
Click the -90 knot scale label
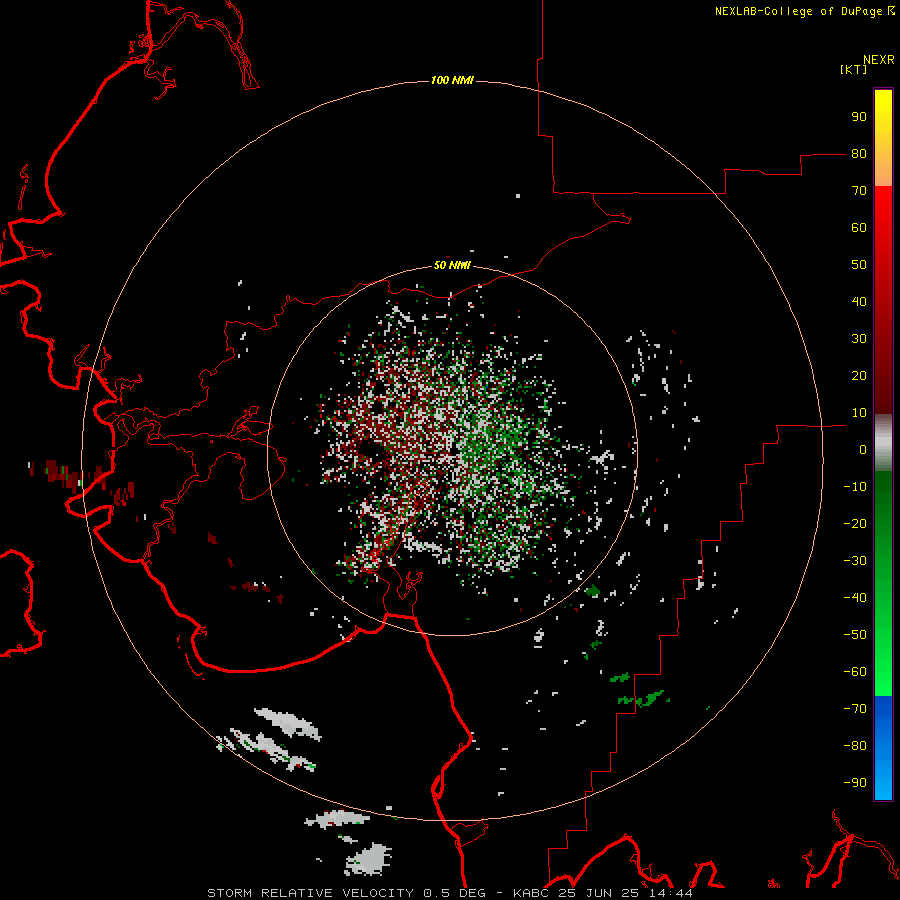(x=855, y=783)
